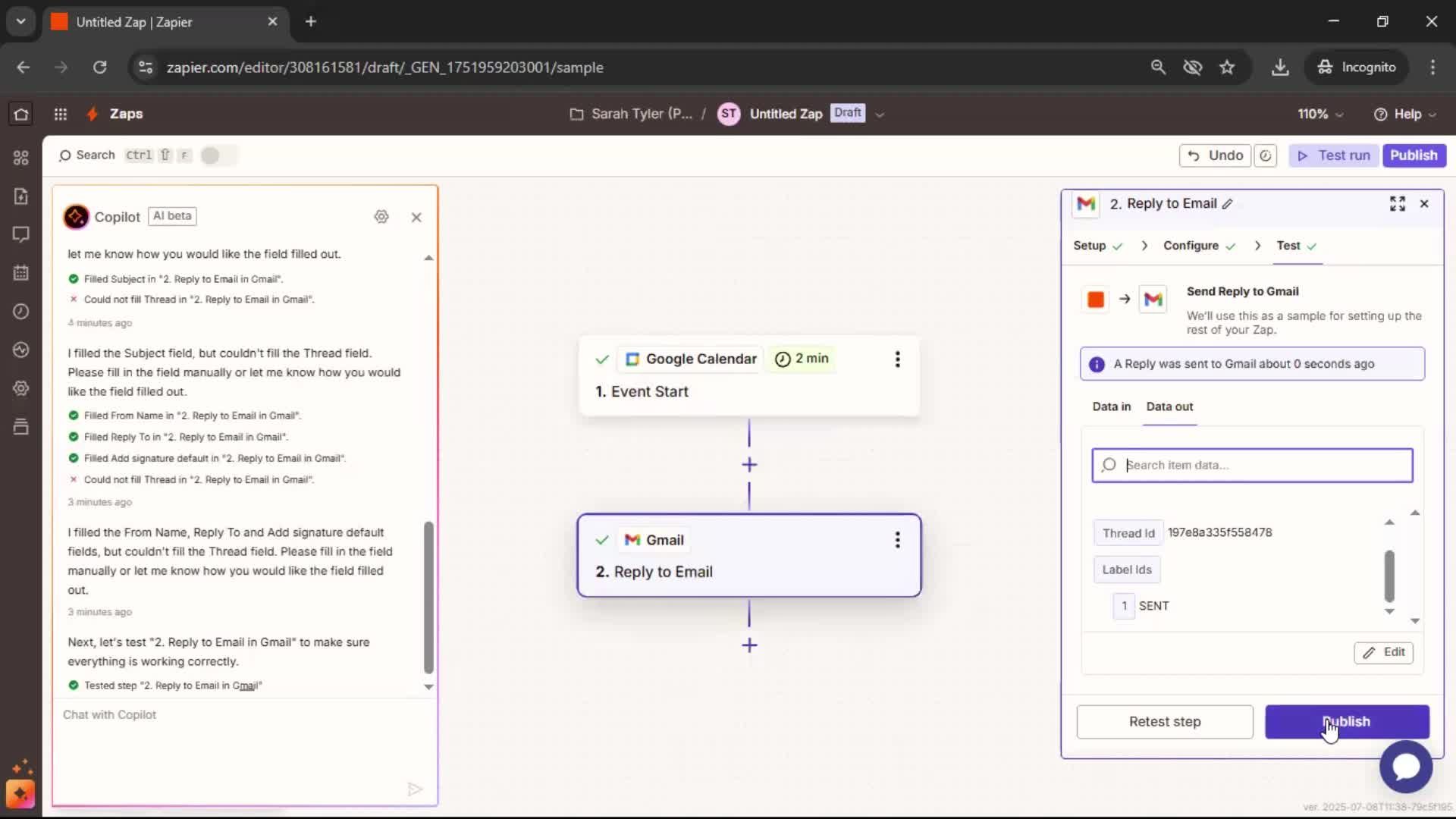Add a step after Reply to Email
The image size is (1456, 819).
pyautogui.click(x=749, y=645)
